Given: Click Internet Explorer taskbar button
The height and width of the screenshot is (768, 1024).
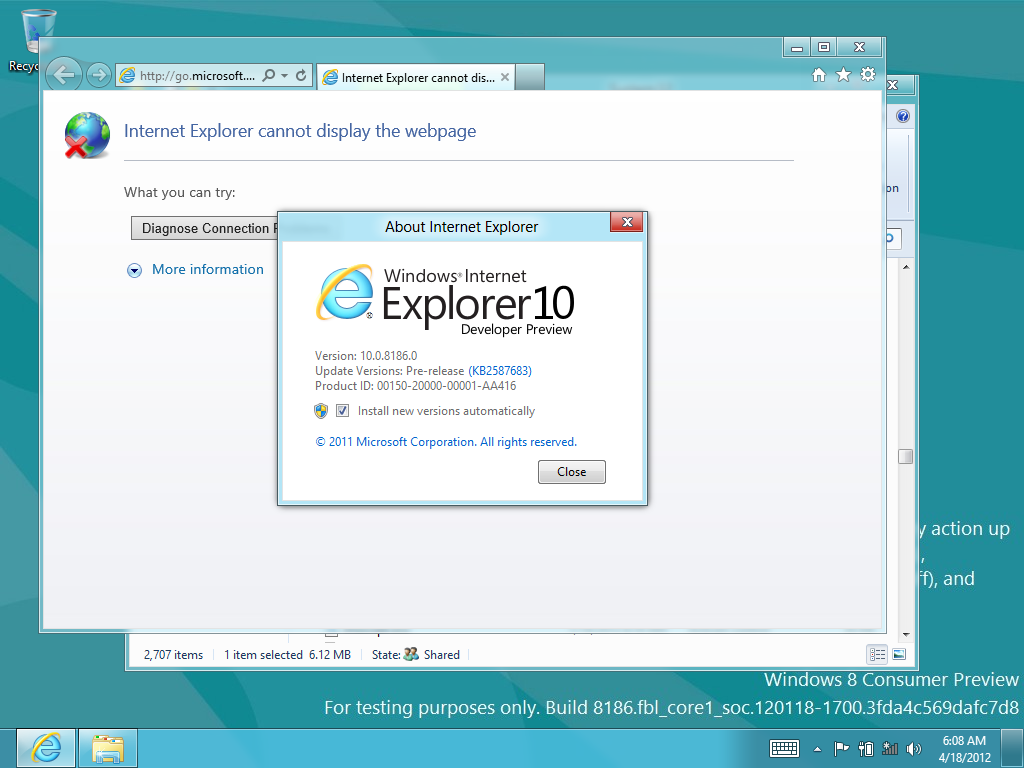Looking at the screenshot, I should [x=46, y=748].
